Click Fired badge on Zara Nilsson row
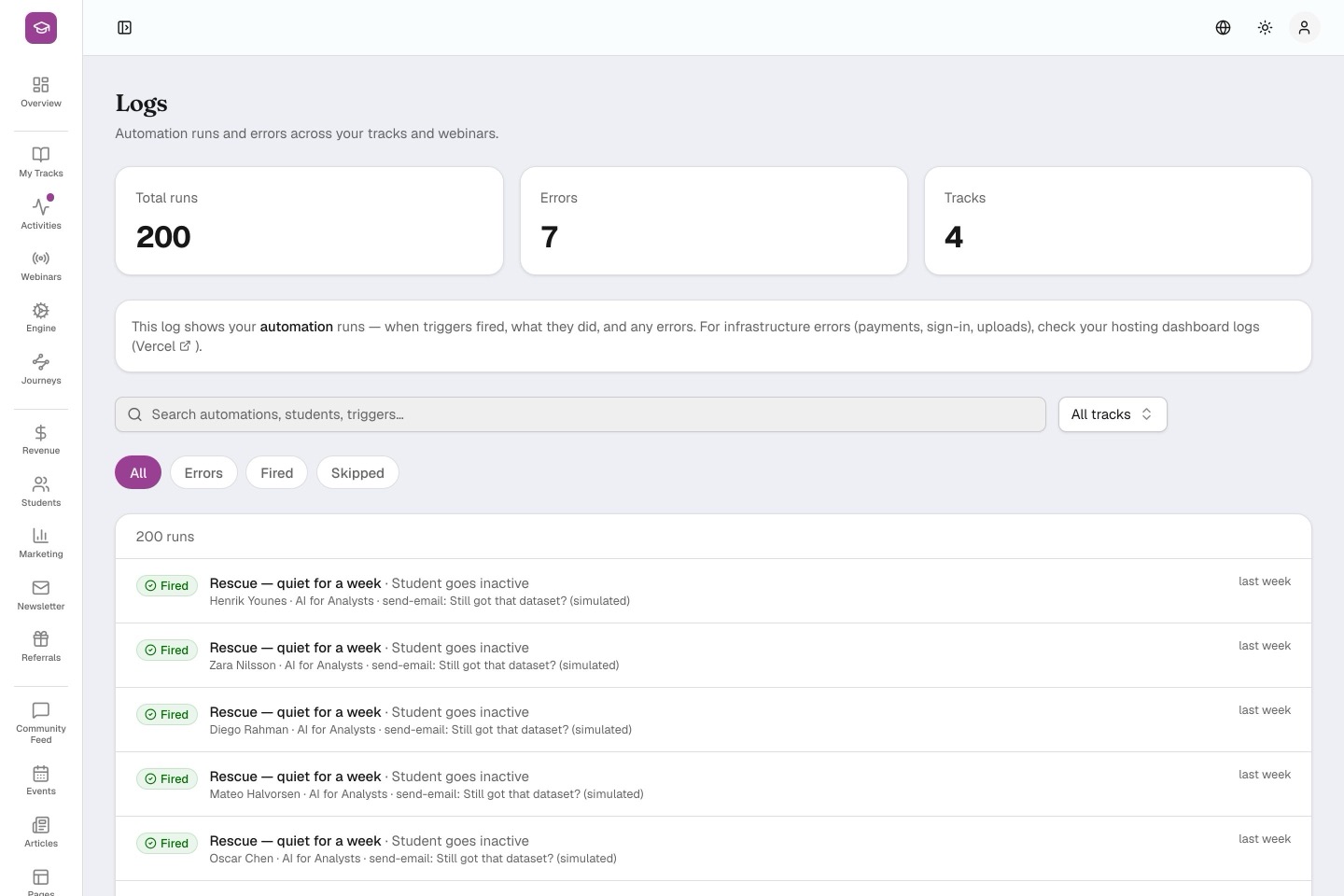Image resolution: width=1344 pixels, height=896 pixels. (x=167, y=651)
